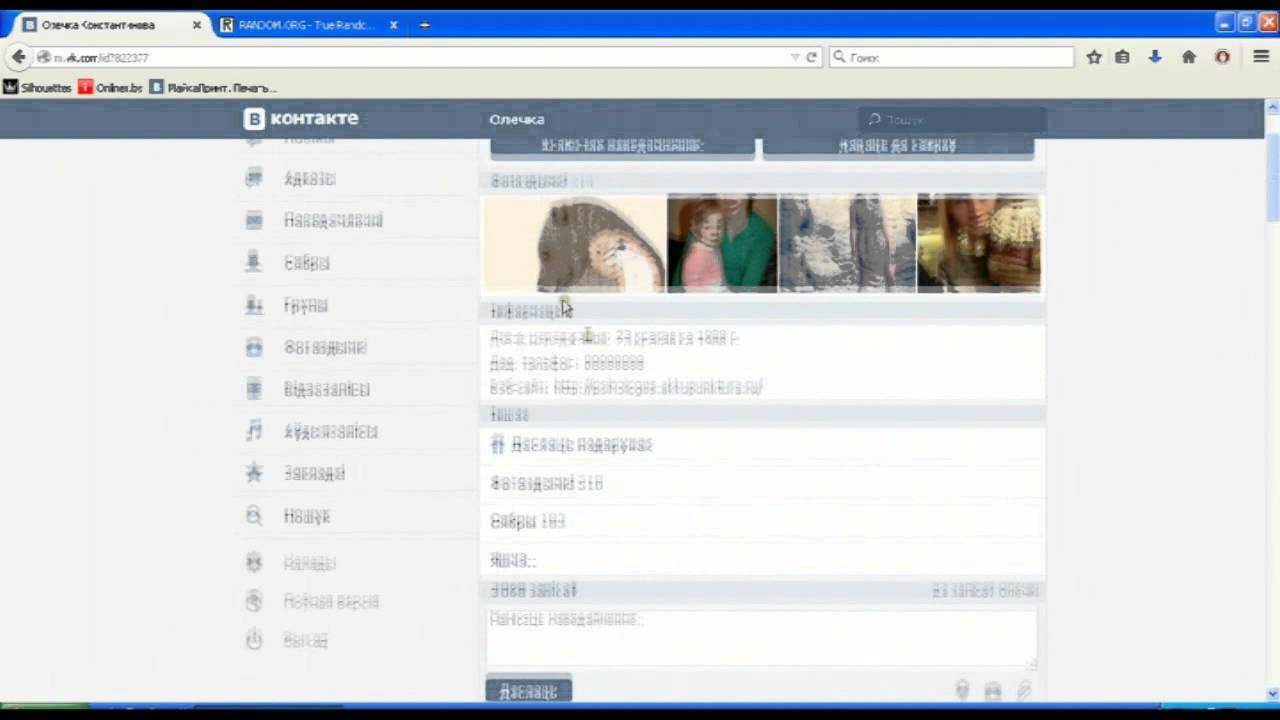This screenshot has height=720, width=1280.
Task: Click the leftmost small icon beside the paperclip
Action: tap(962, 690)
